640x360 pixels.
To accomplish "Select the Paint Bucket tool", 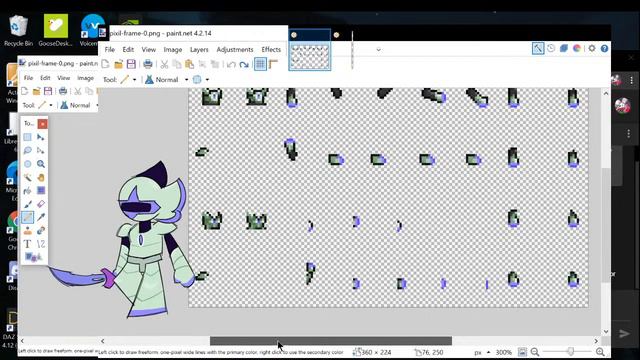I will pyautogui.click(x=27, y=191).
